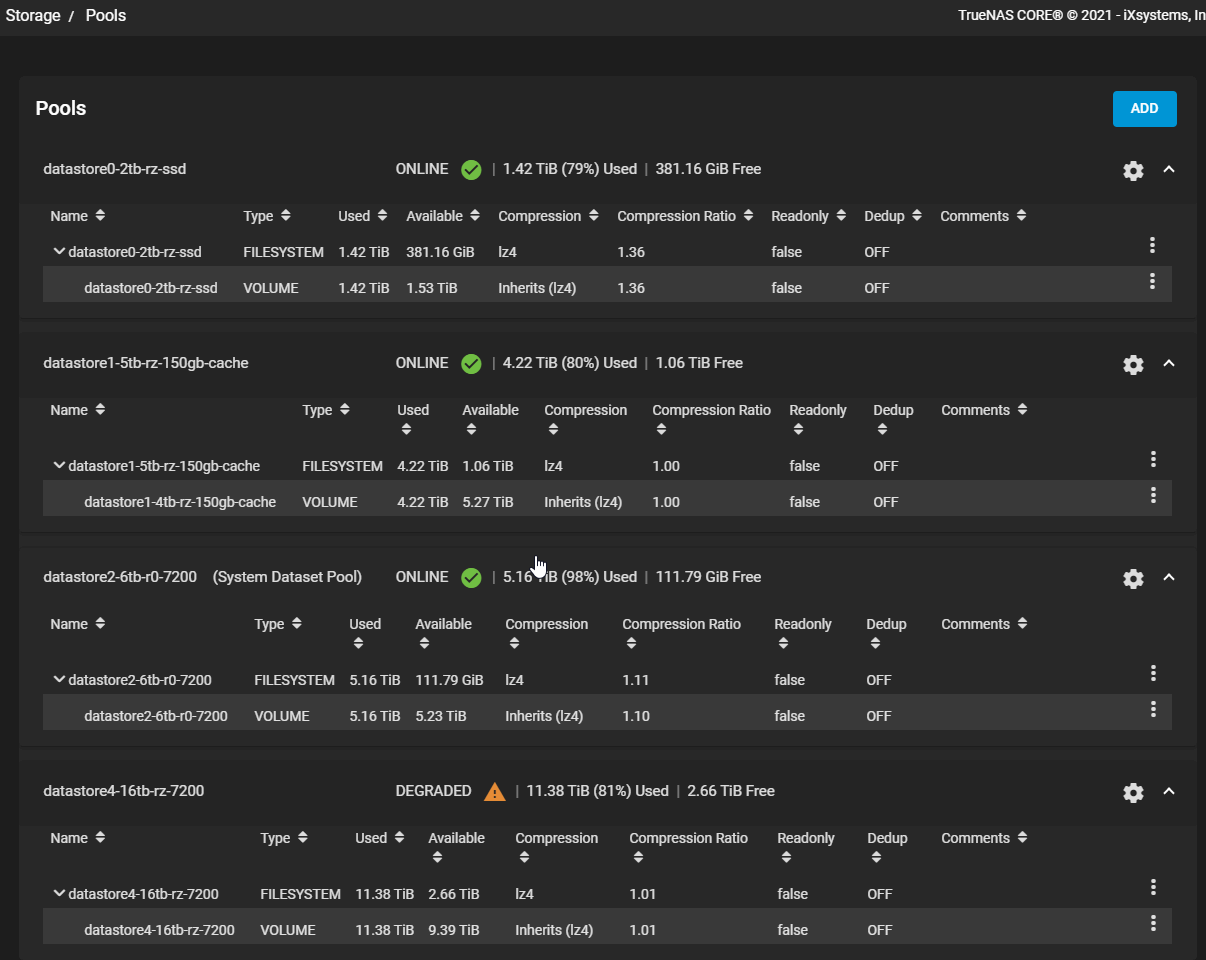Image resolution: width=1206 pixels, height=960 pixels.
Task: Click the DEGRADED warning triangle icon
Action: click(494, 792)
